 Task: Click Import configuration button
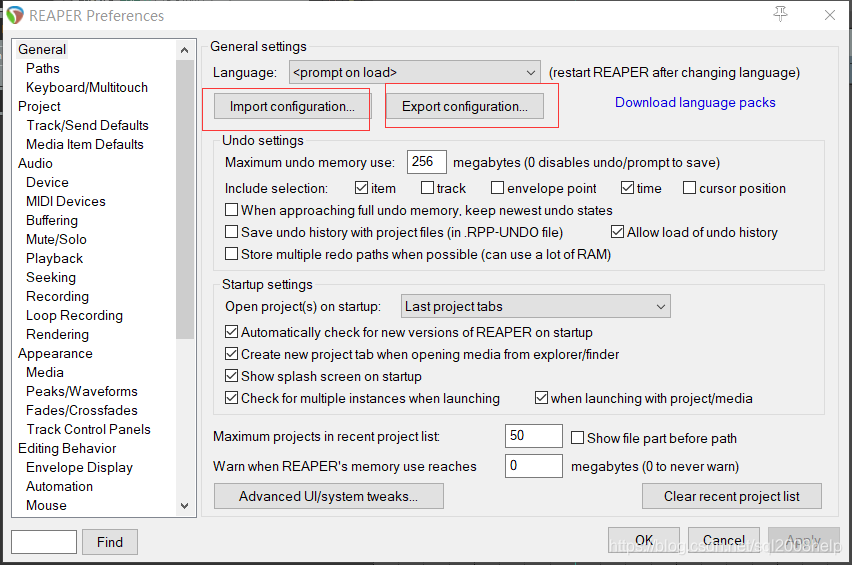[292, 106]
